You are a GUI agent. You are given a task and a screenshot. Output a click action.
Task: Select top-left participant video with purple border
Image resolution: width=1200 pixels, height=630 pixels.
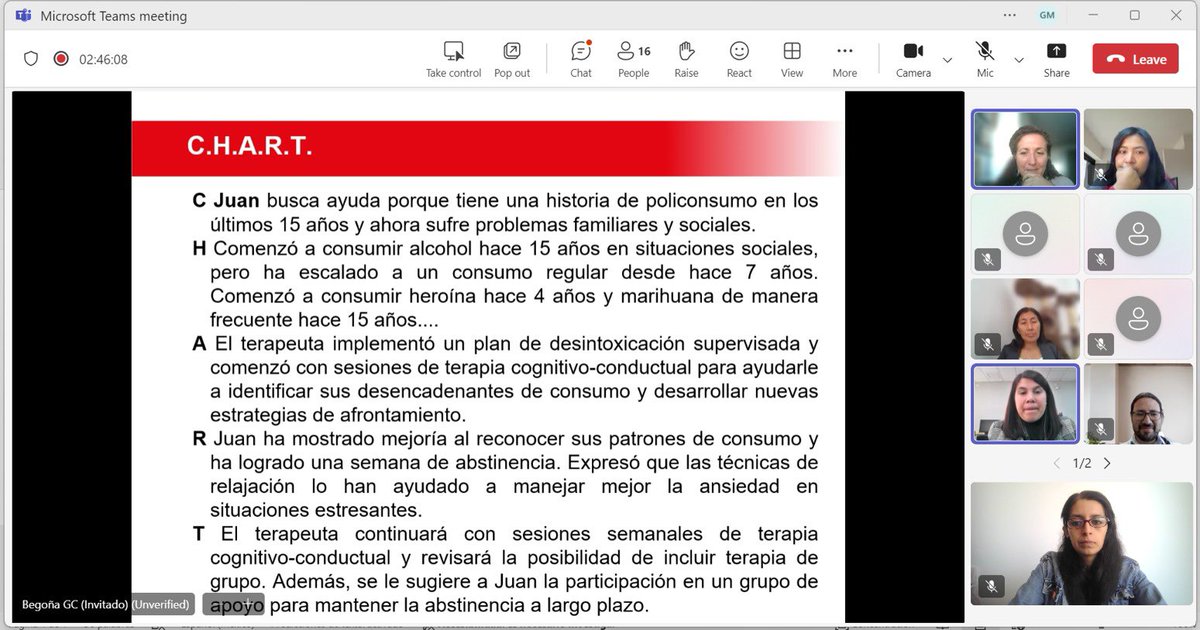tap(1026, 149)
